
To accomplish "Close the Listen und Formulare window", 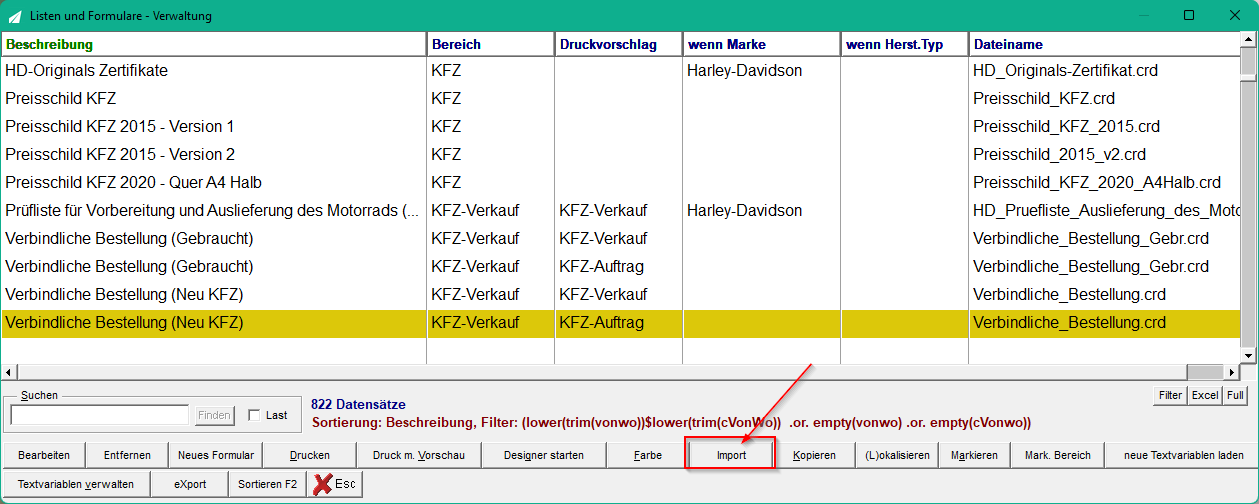I will 1234,16.
